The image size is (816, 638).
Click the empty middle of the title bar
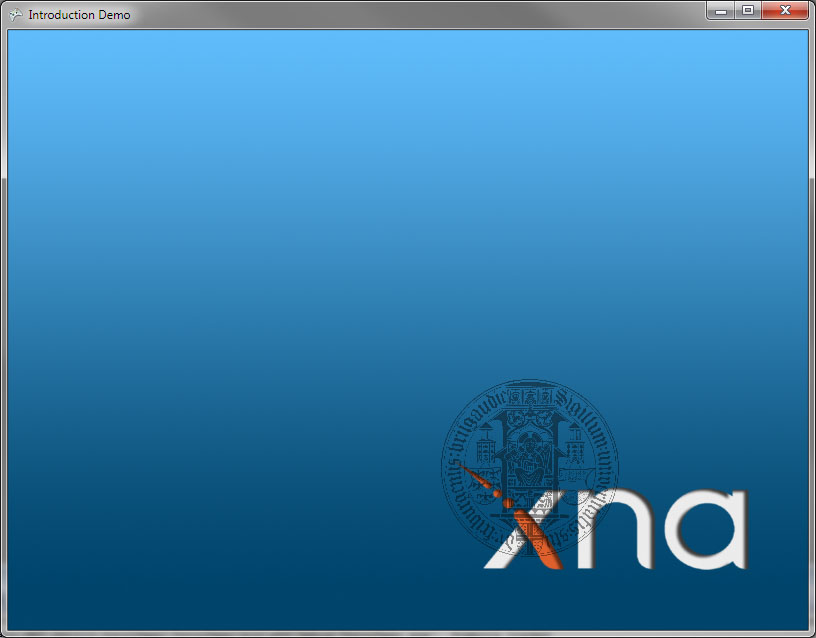400,15
